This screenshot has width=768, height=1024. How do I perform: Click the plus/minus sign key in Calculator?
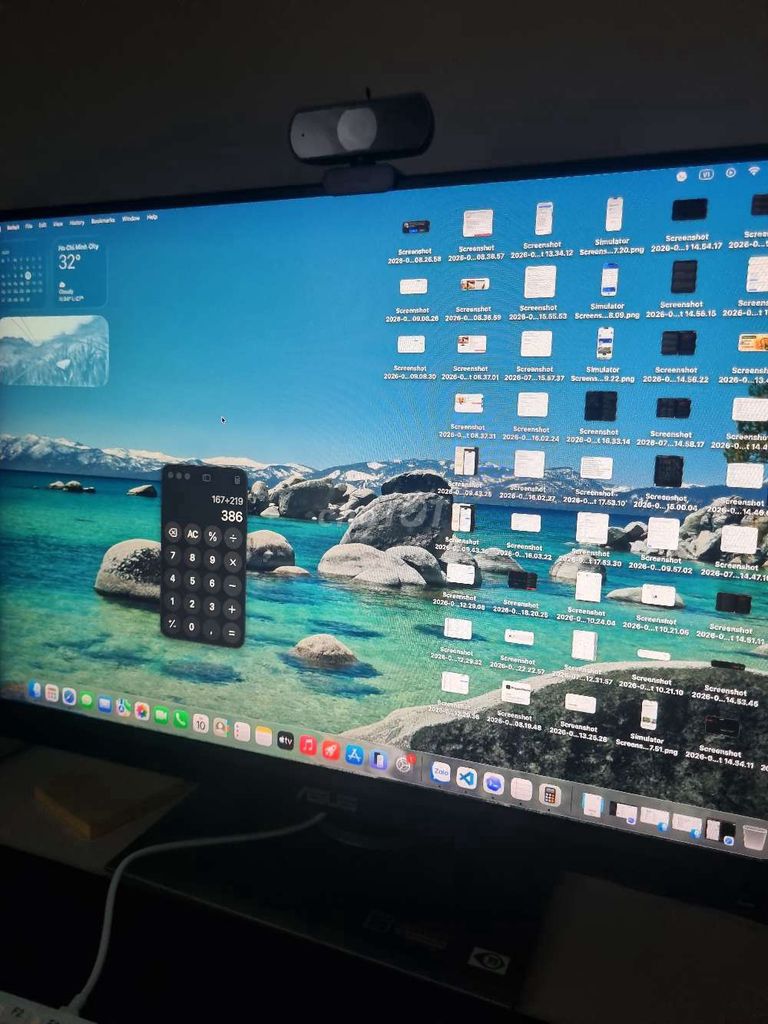[x=172, y=624]
